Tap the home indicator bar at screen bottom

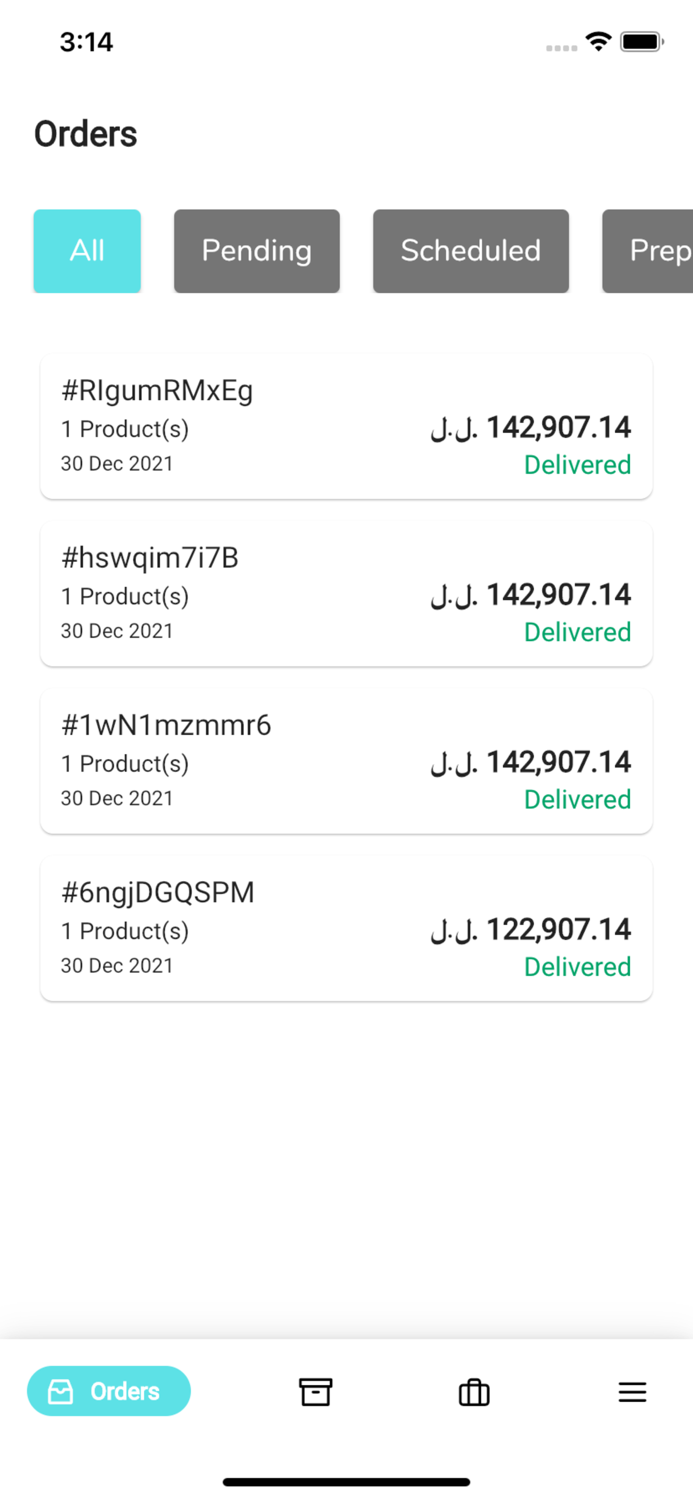(x=346, y=1482)
